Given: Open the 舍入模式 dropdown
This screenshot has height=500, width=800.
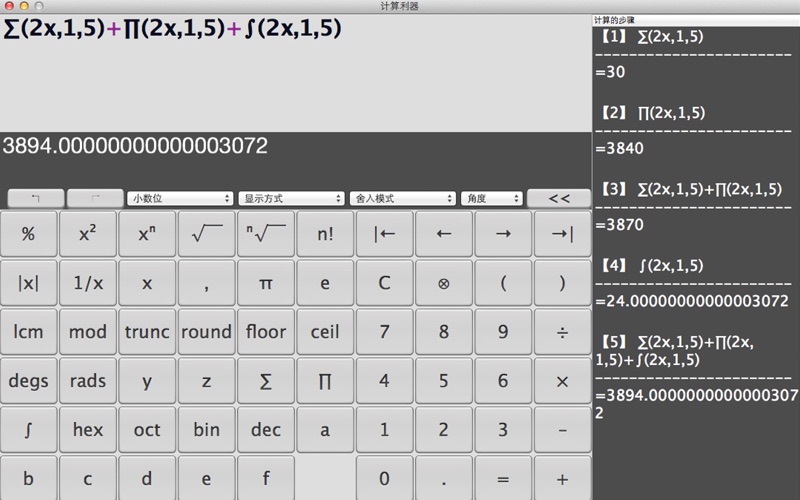Looking at the screenshot, I should (403, 198).
